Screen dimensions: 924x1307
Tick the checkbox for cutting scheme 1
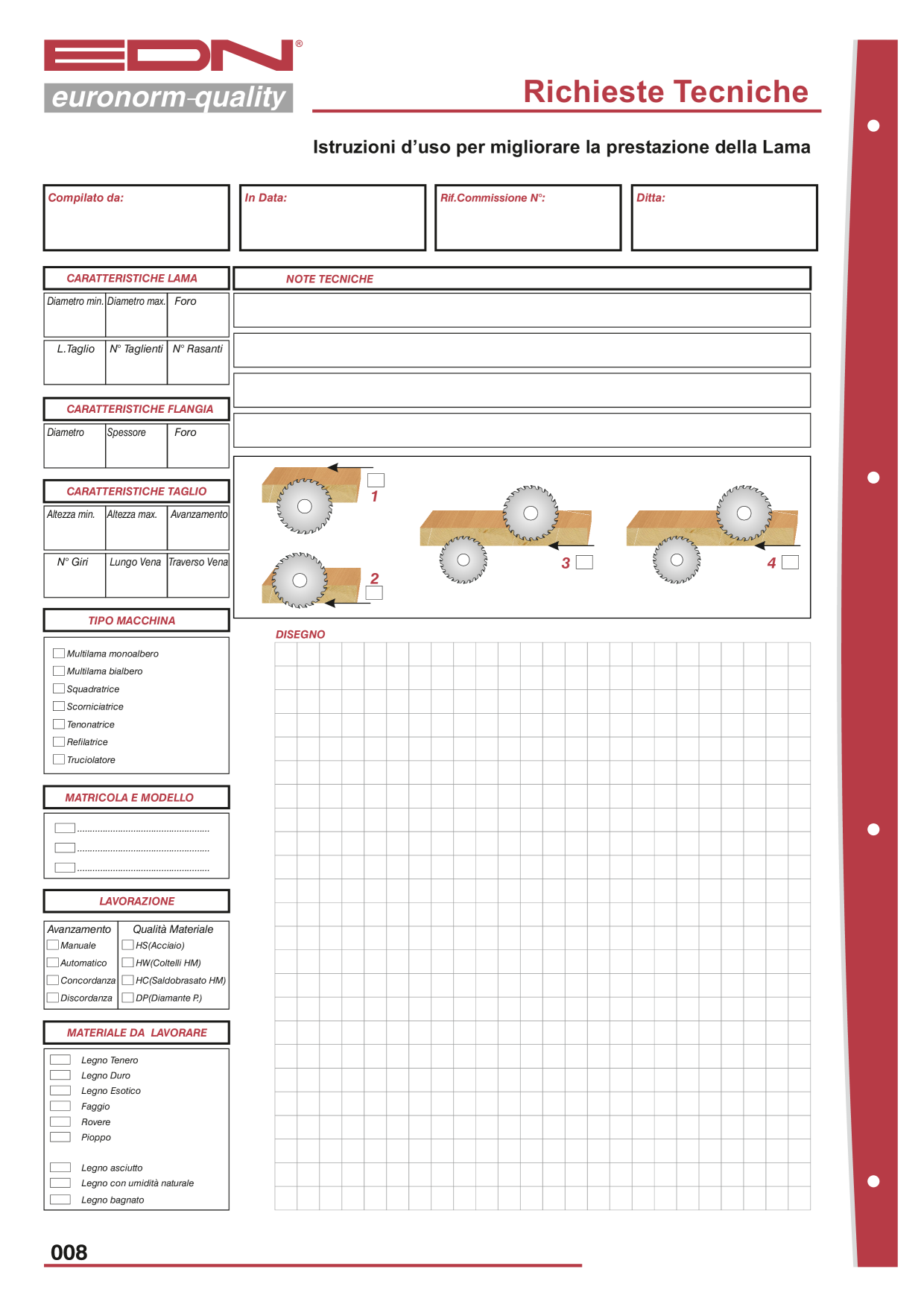tap(376, 481)
